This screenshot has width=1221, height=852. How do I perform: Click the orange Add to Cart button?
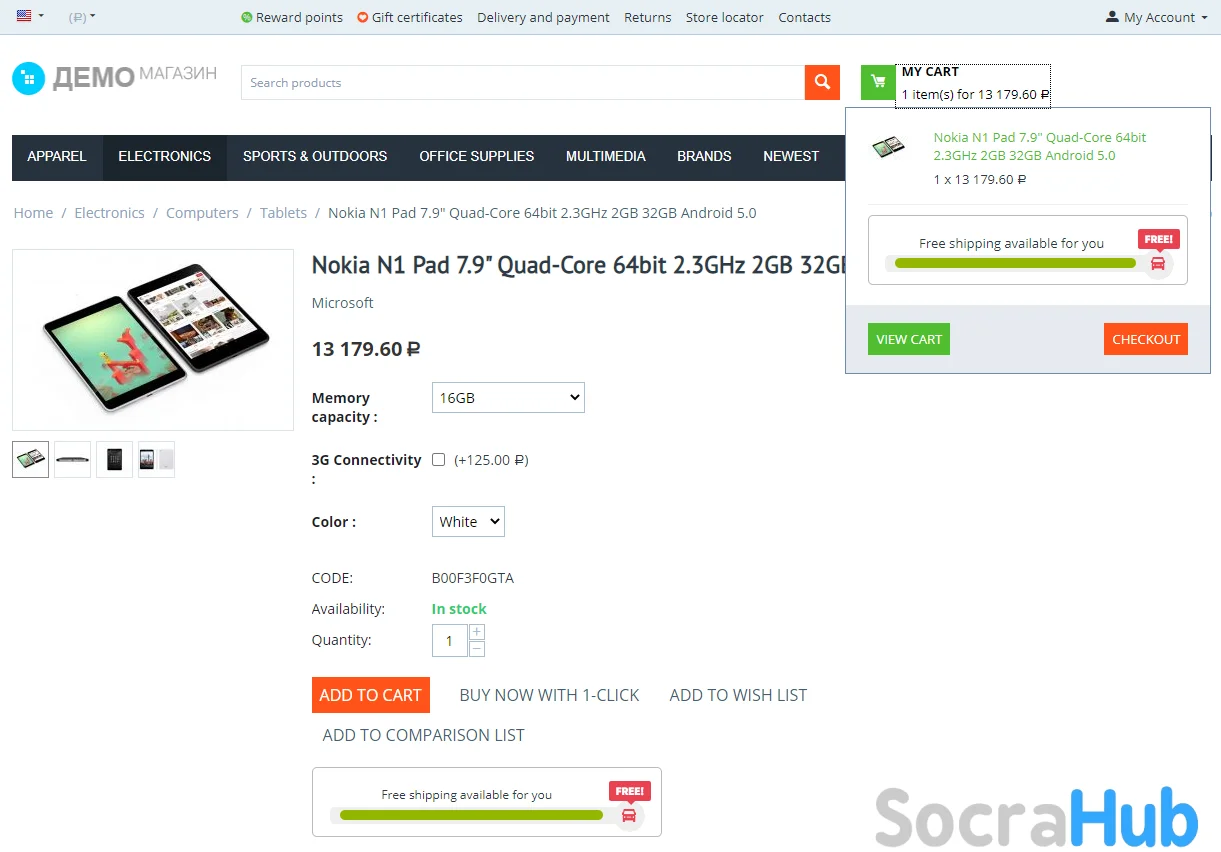(371, 695)
